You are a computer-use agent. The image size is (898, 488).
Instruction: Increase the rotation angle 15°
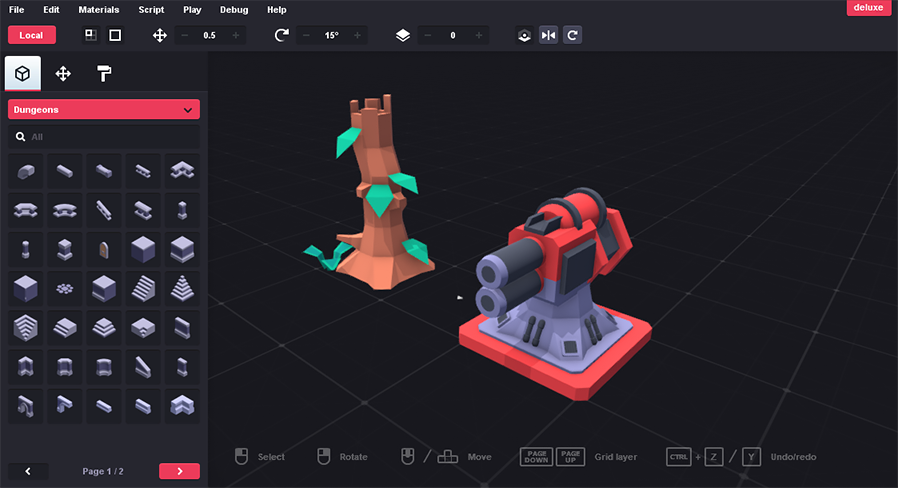[x=357, y=36]
